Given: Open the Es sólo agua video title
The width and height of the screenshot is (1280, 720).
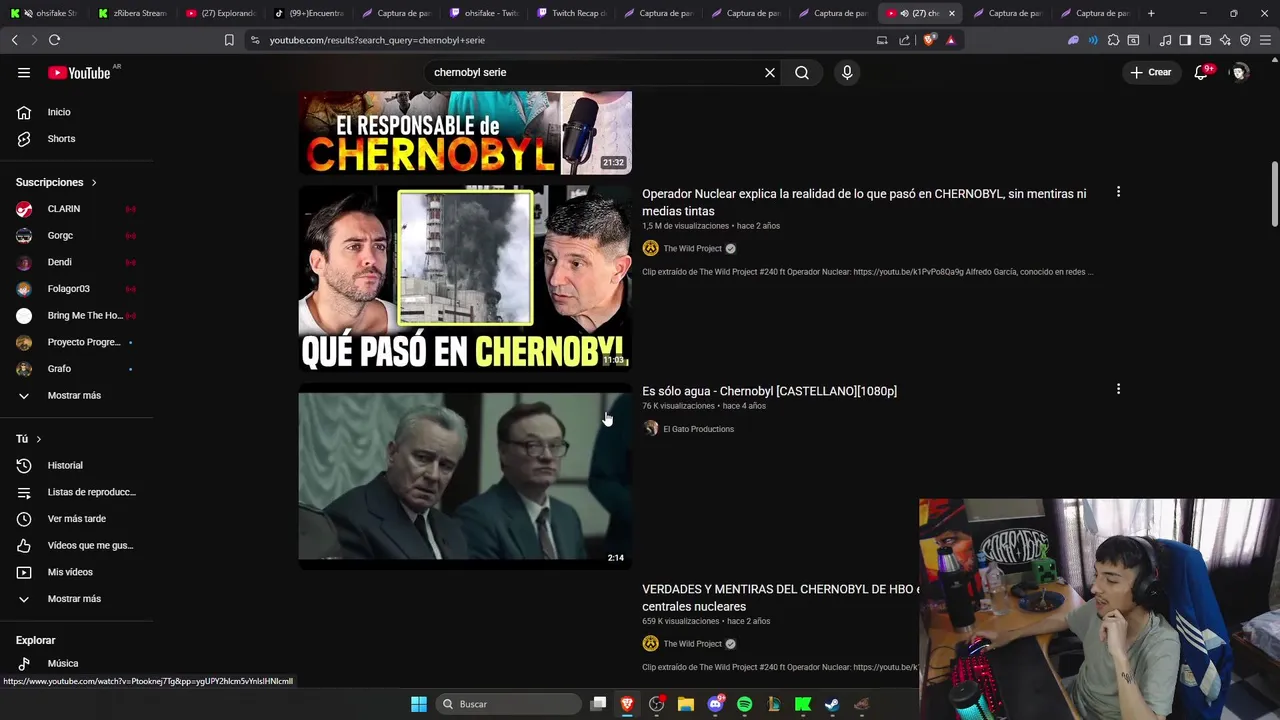Looking at the screenshot, I should click(x=769, y=391).
